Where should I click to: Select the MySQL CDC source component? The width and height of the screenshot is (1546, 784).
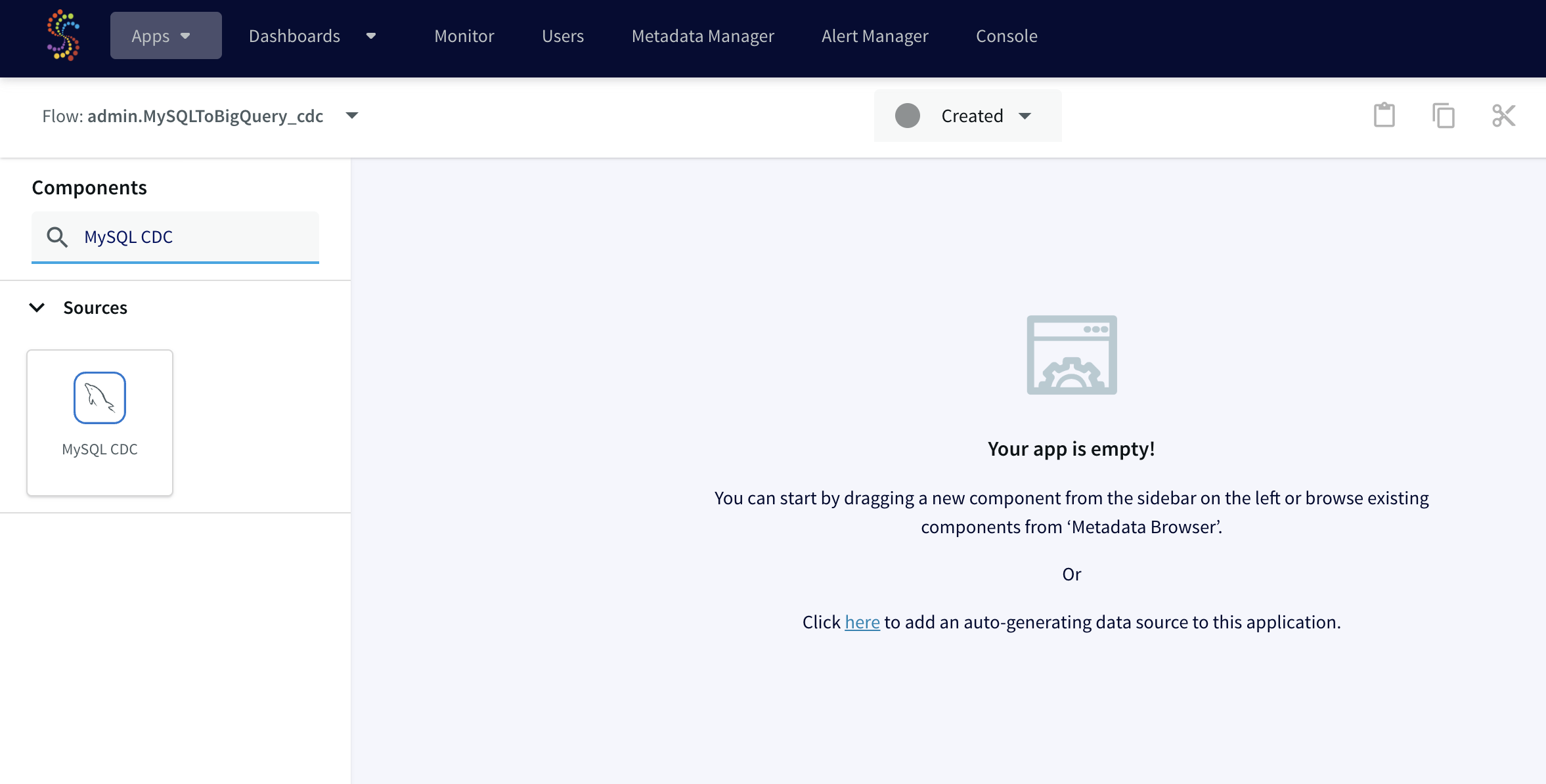(x=100, y=422)
